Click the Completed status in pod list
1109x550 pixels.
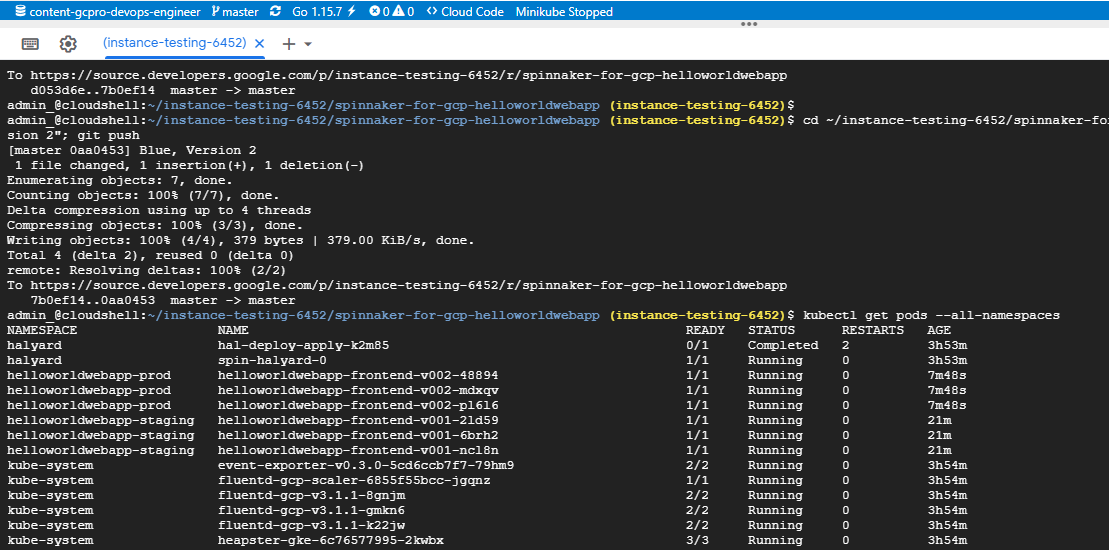pyautogui.click(x=782, y=345)
